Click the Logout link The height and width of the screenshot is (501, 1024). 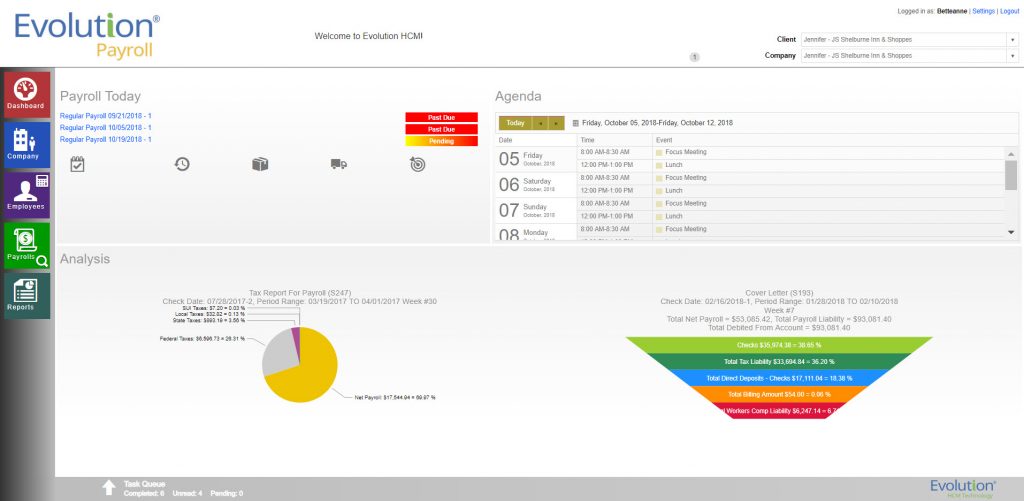click(x=1009, y=11)
